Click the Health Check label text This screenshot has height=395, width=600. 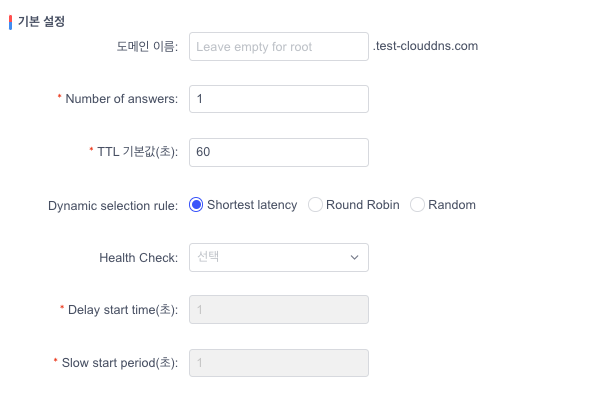[139, 258]
